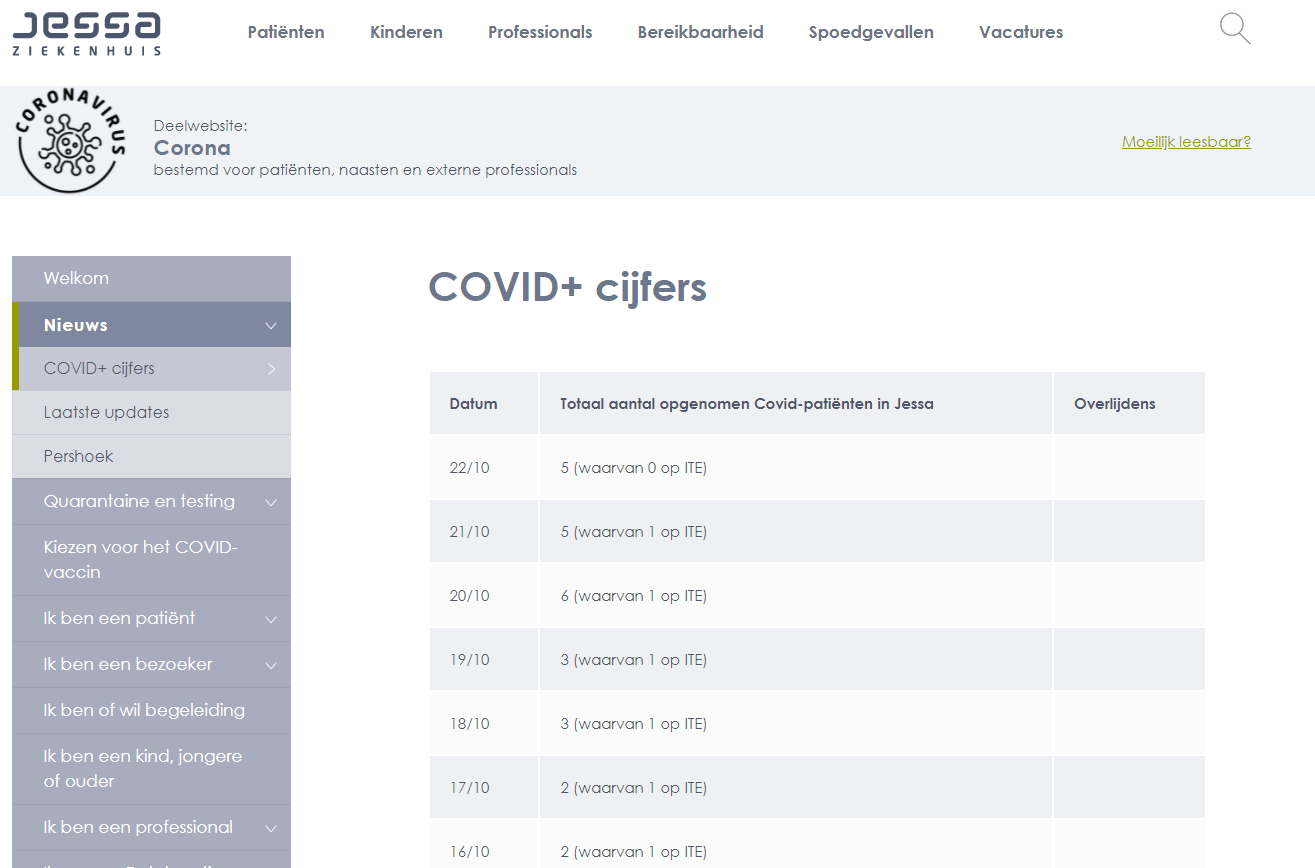Expand the Ik ben een bezoeker chevron
The height and width of the screenshot is (868, 1315).
click(x=270, y=665)
